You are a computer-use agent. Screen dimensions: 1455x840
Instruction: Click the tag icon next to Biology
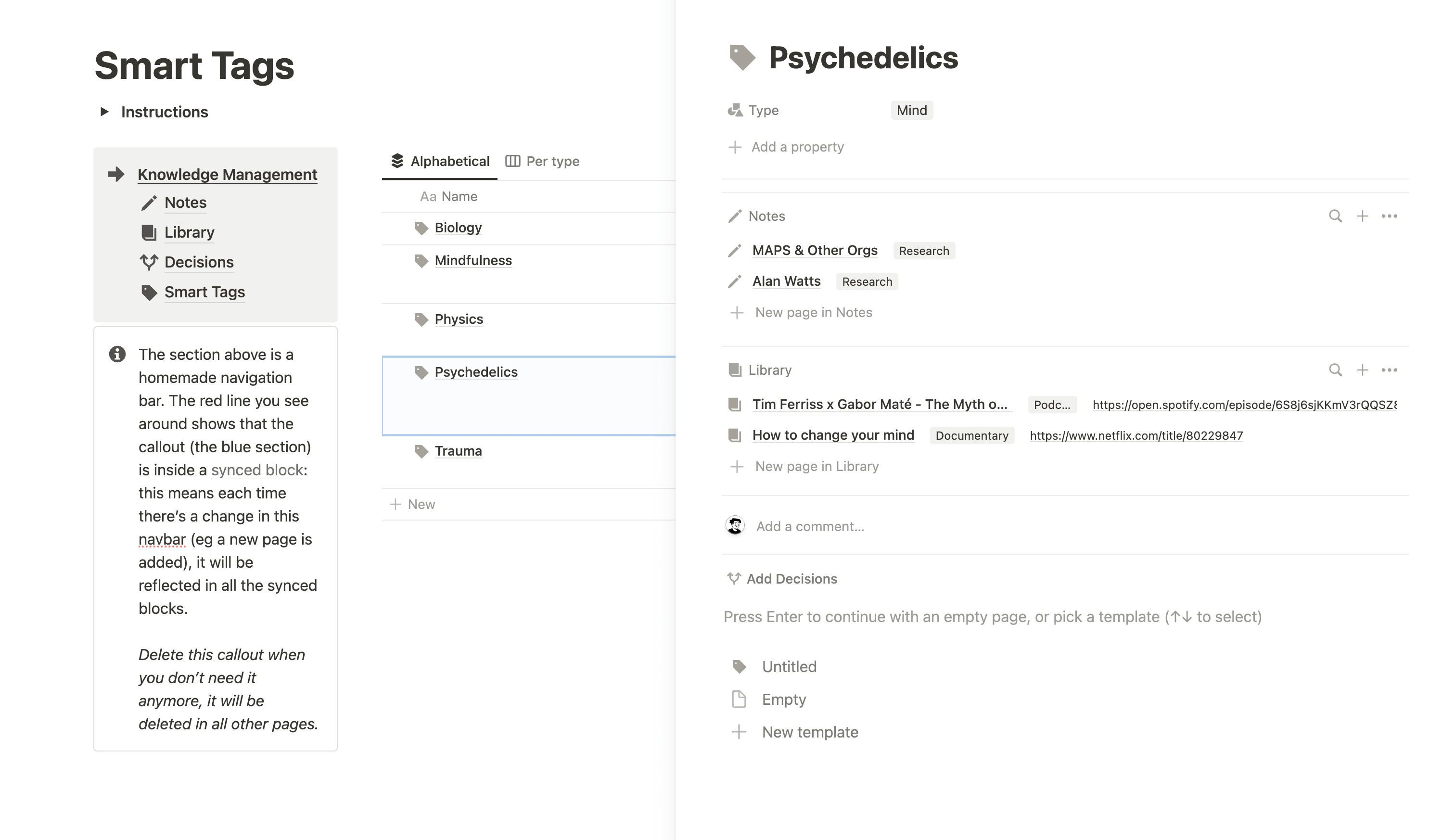421,228
